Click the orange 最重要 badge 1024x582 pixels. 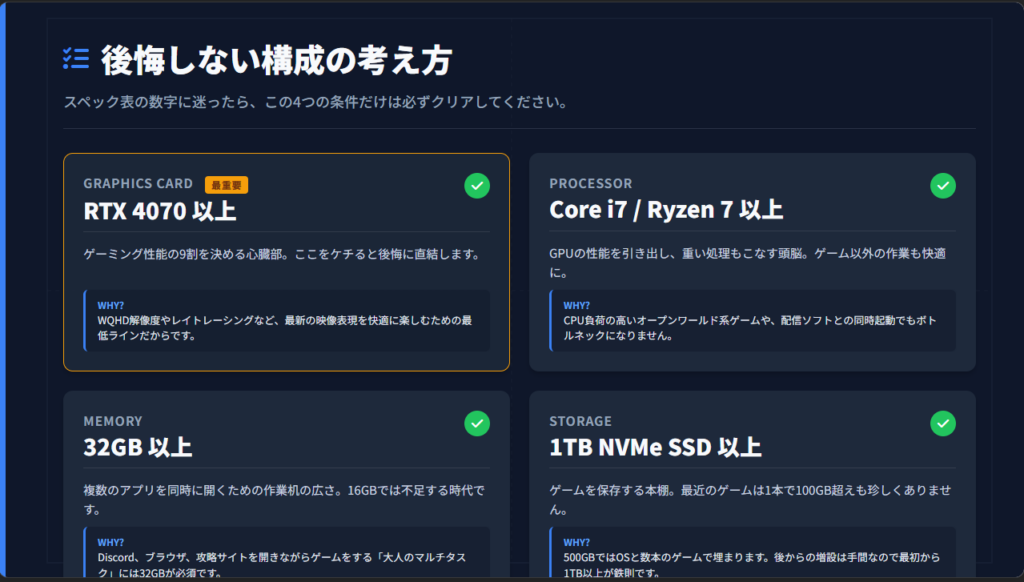(x=226, y=184)
